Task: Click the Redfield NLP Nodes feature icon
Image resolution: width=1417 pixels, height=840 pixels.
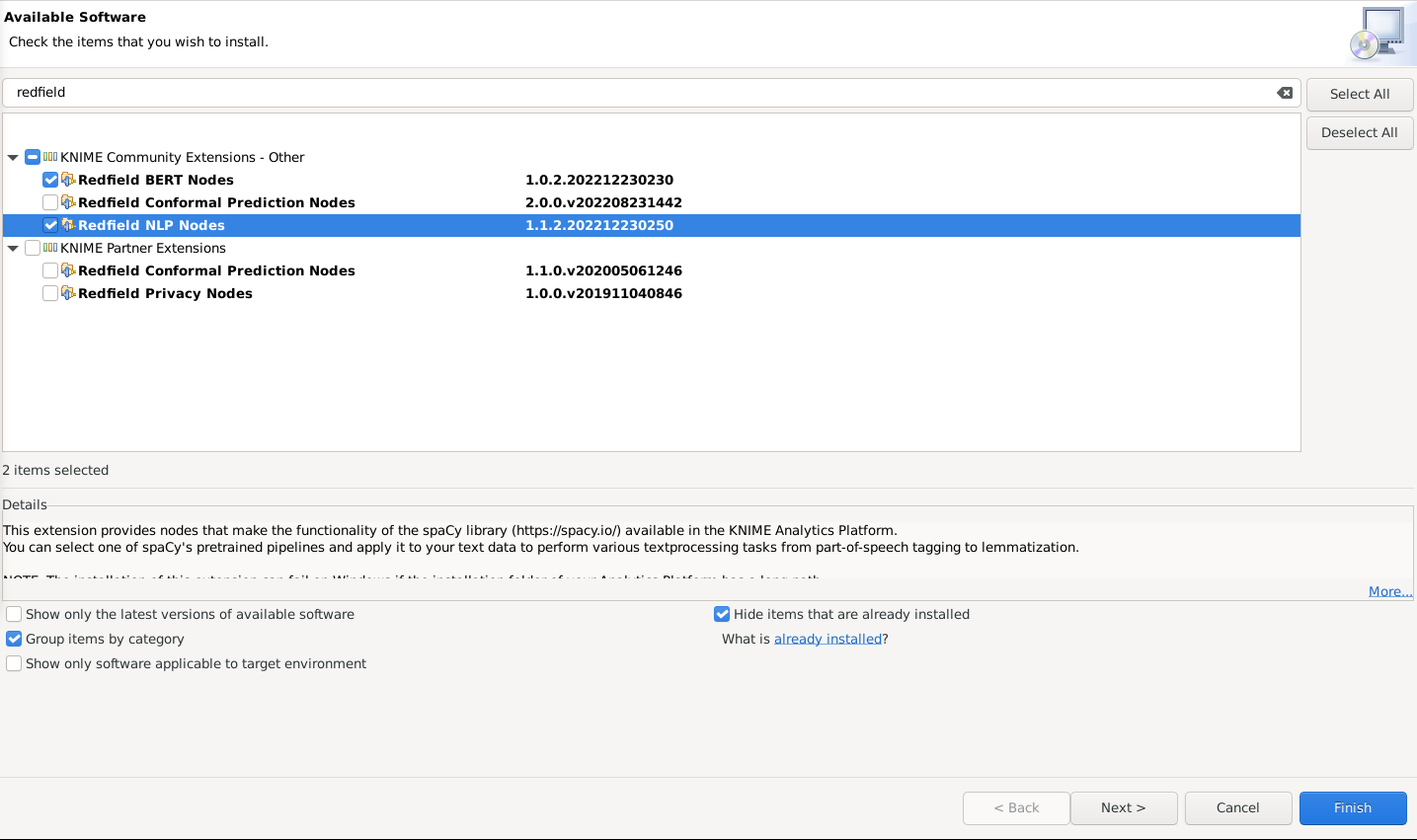Action: tap(68, 225)
